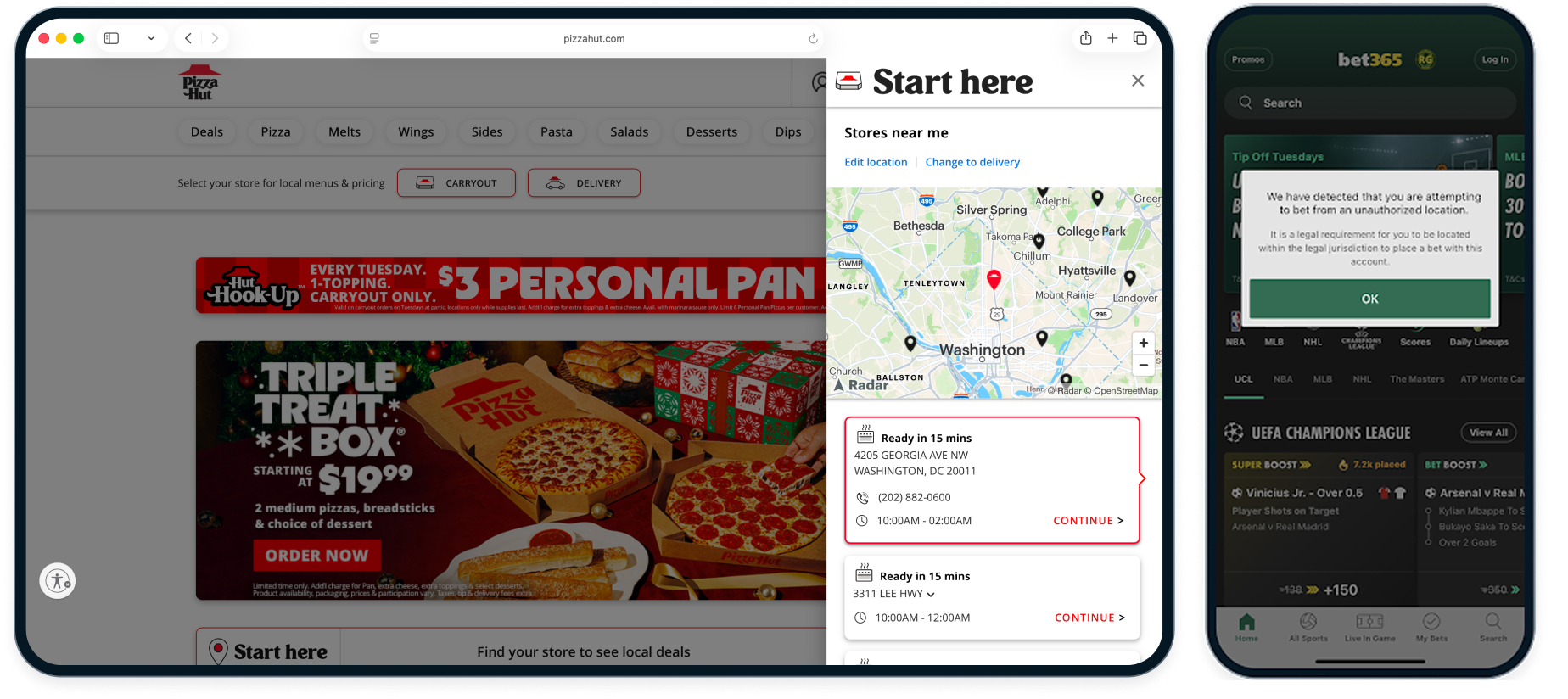Click the Pizza Hut logo
This screenshot has width=1568, height=699.
200,82
